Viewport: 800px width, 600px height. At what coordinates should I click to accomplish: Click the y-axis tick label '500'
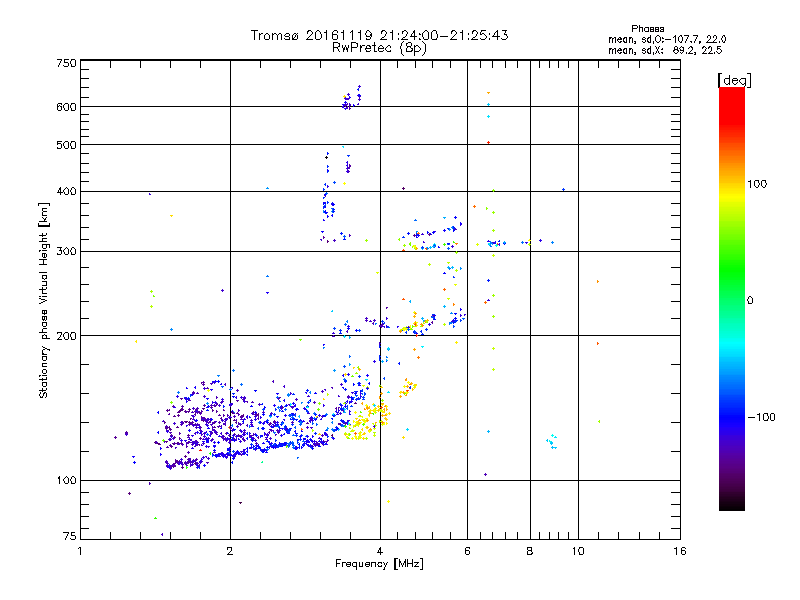point(66,145)
